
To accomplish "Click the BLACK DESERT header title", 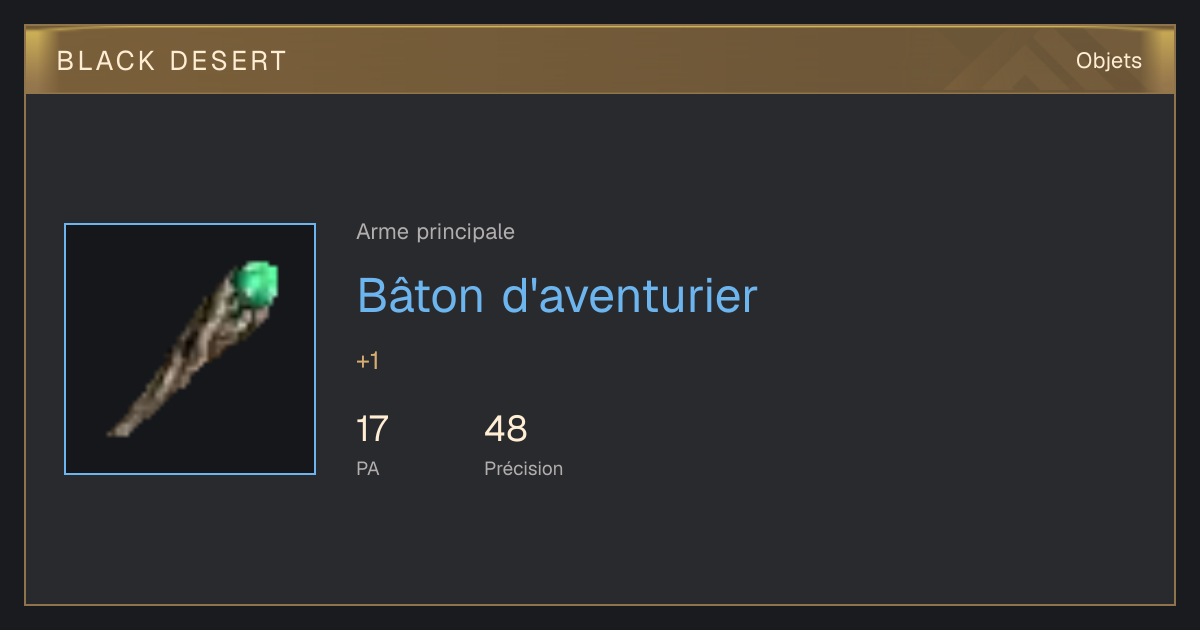I will [x=172, y=61].
